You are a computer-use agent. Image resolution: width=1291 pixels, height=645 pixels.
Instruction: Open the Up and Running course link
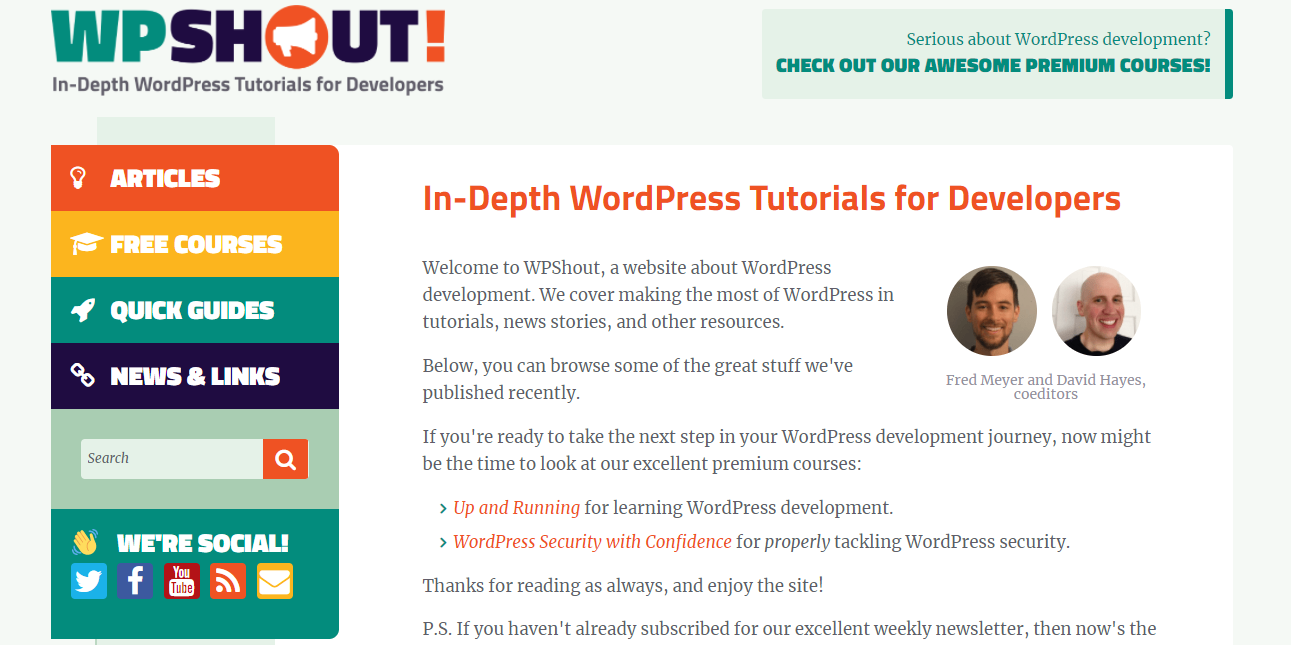click(x=516, y=507)
